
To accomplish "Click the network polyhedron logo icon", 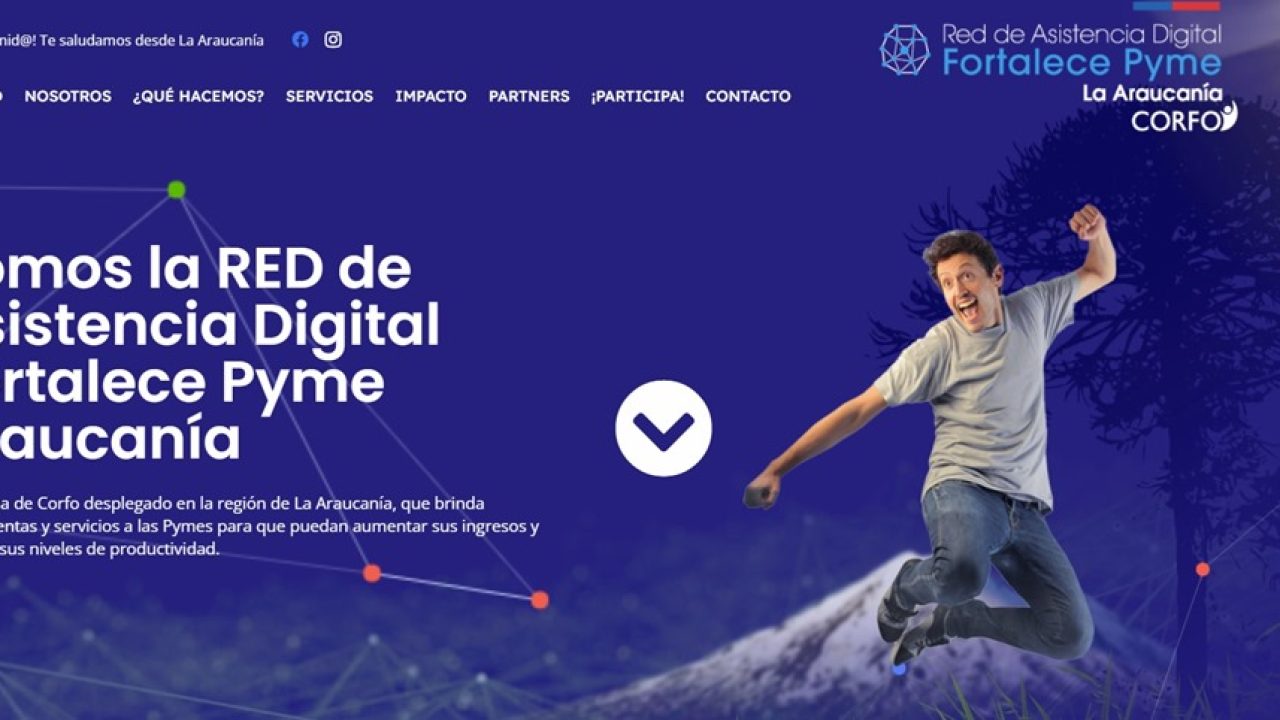I will (x=904, y=49).
